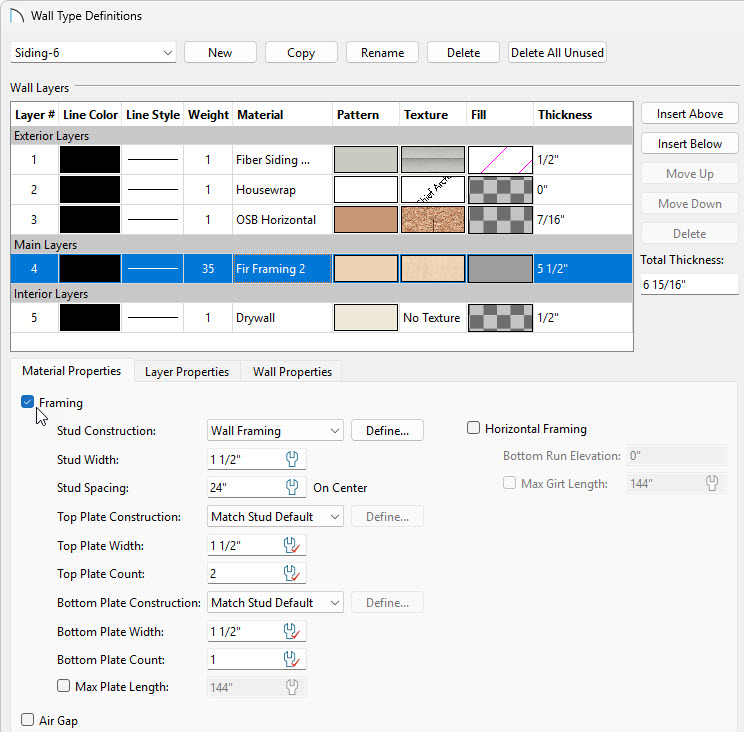
Task: Open the Stud Construction dropdown
Action: pos(275,430)
